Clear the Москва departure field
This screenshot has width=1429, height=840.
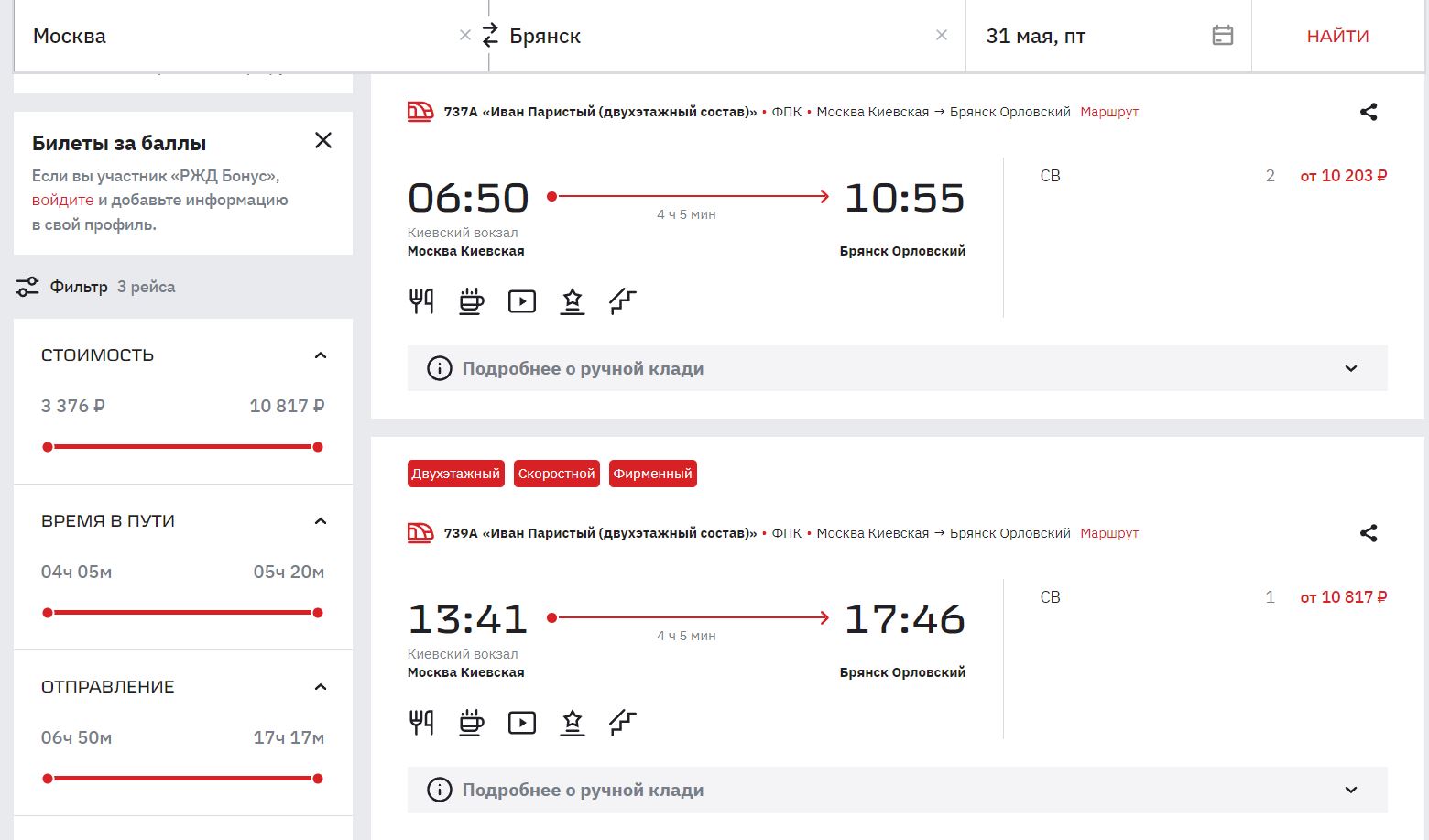tap(465, 36)
